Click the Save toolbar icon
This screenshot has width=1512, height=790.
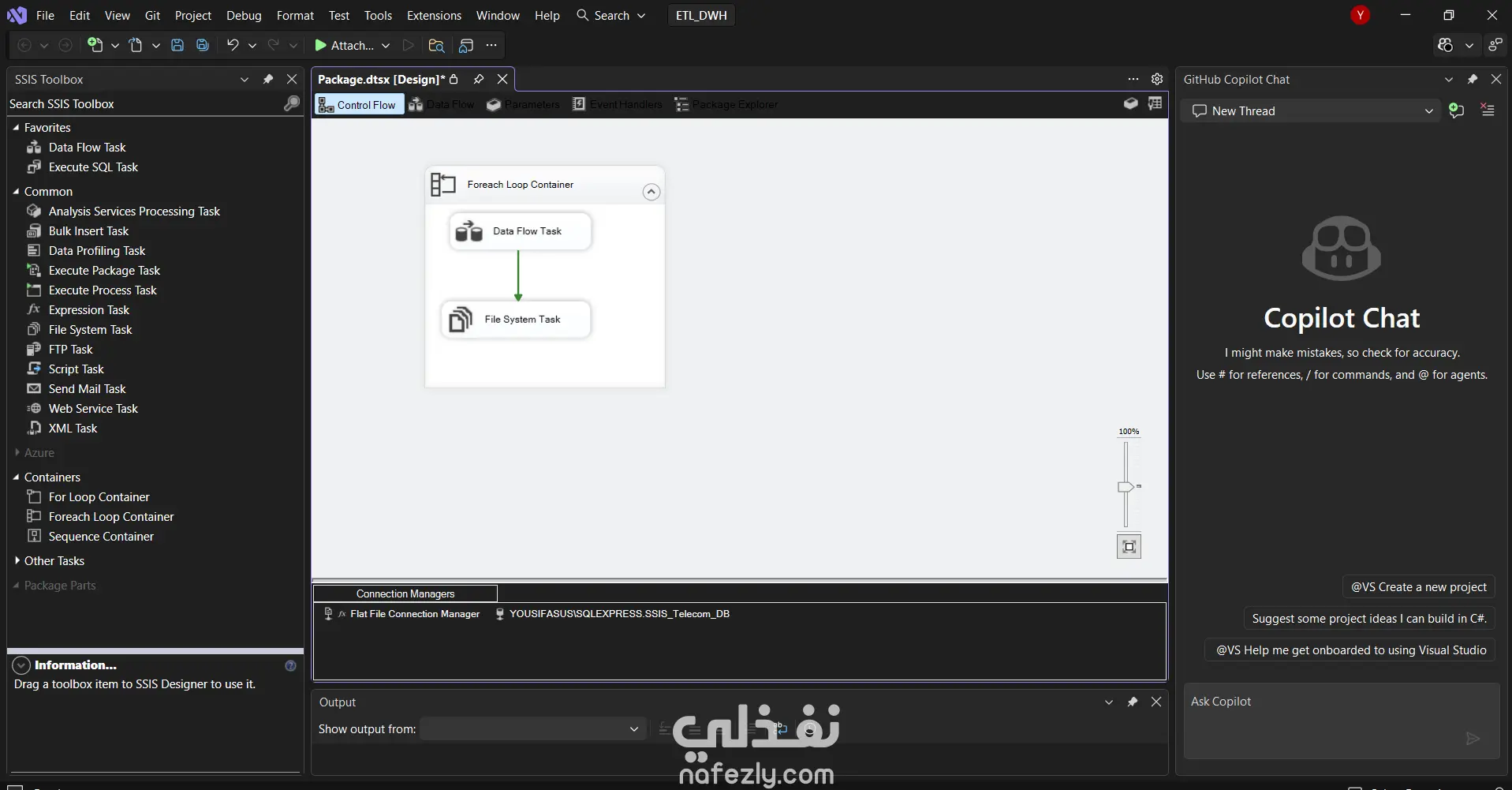tap(177, 45)
